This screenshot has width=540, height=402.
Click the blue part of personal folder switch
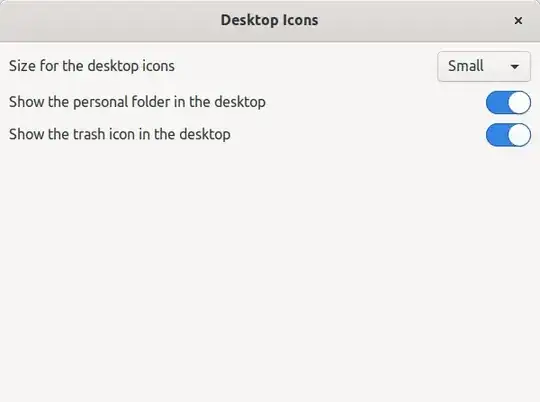[x=497, y=102]
